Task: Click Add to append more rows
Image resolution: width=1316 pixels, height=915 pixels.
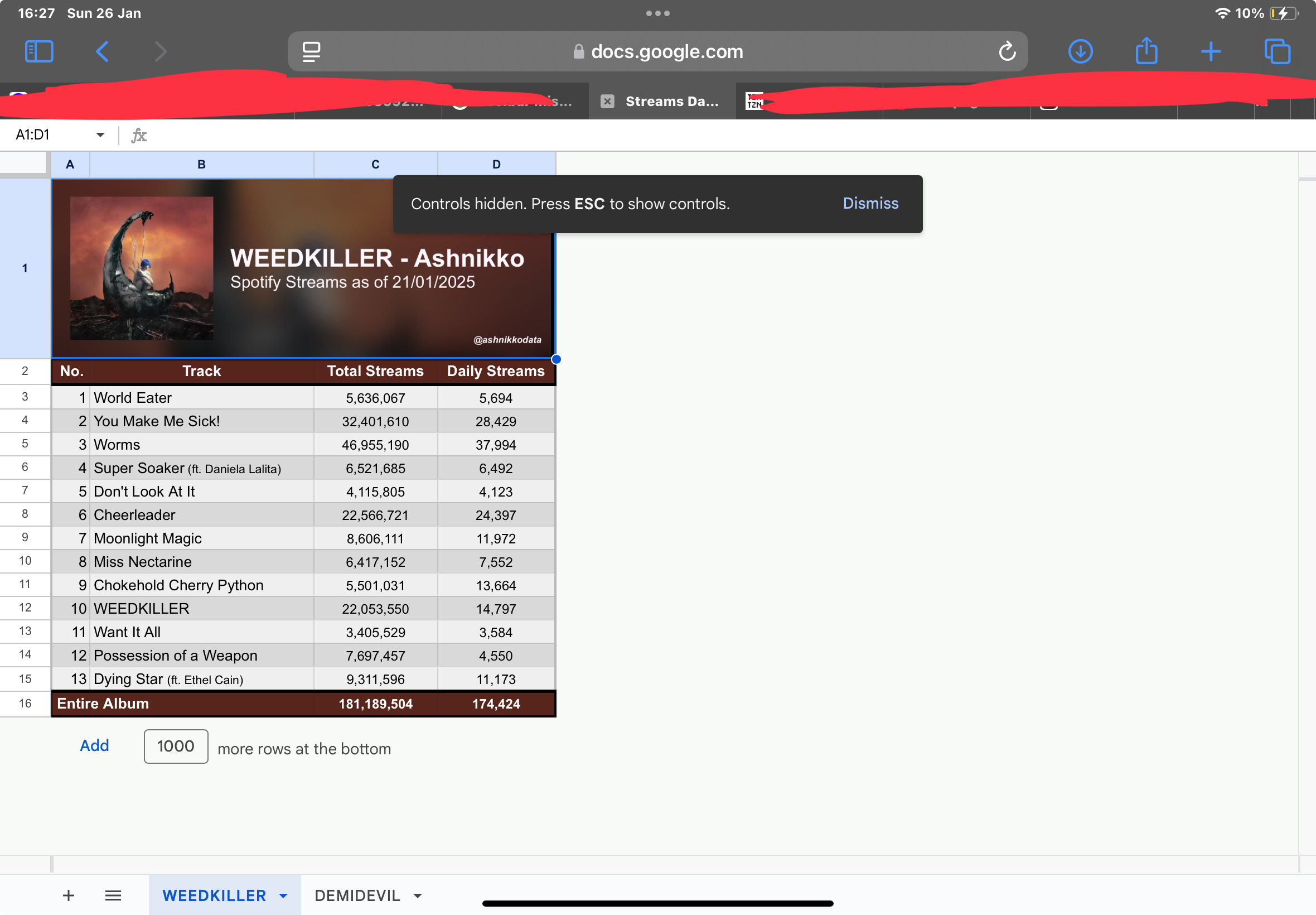Action: pos(94,745)
